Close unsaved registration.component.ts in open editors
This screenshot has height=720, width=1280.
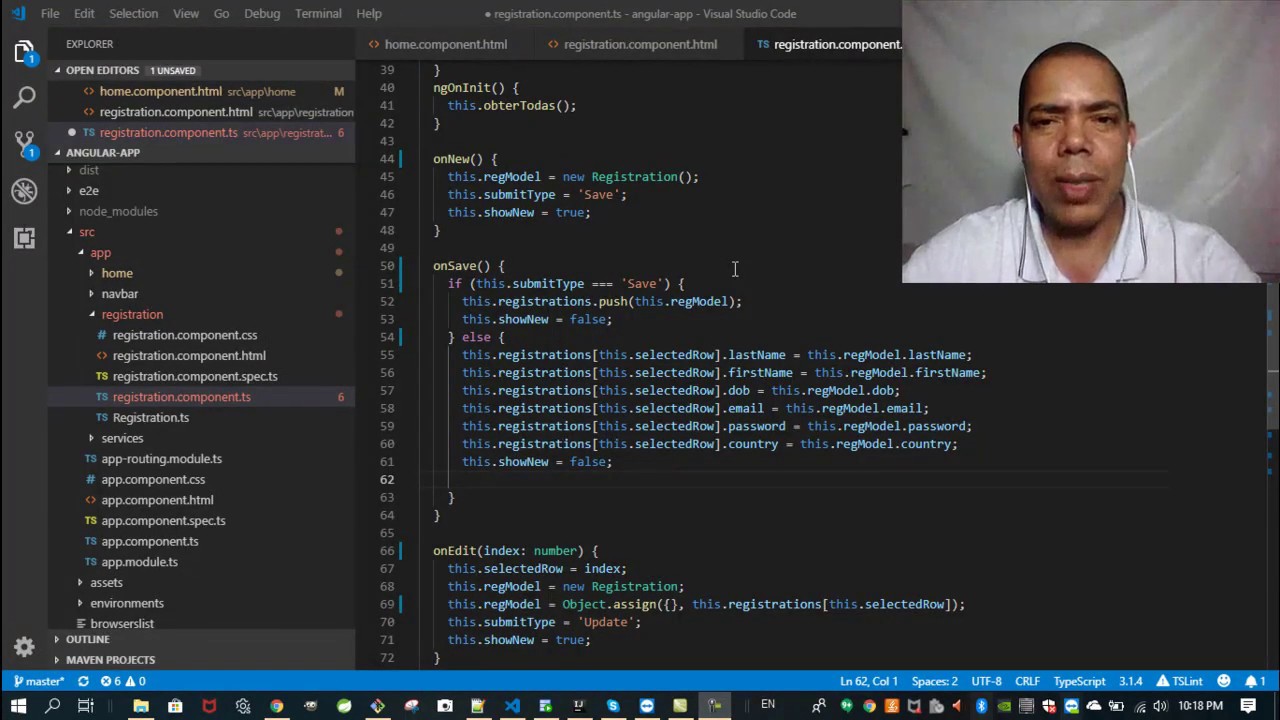pyautogui.click(x=72, y=132)
